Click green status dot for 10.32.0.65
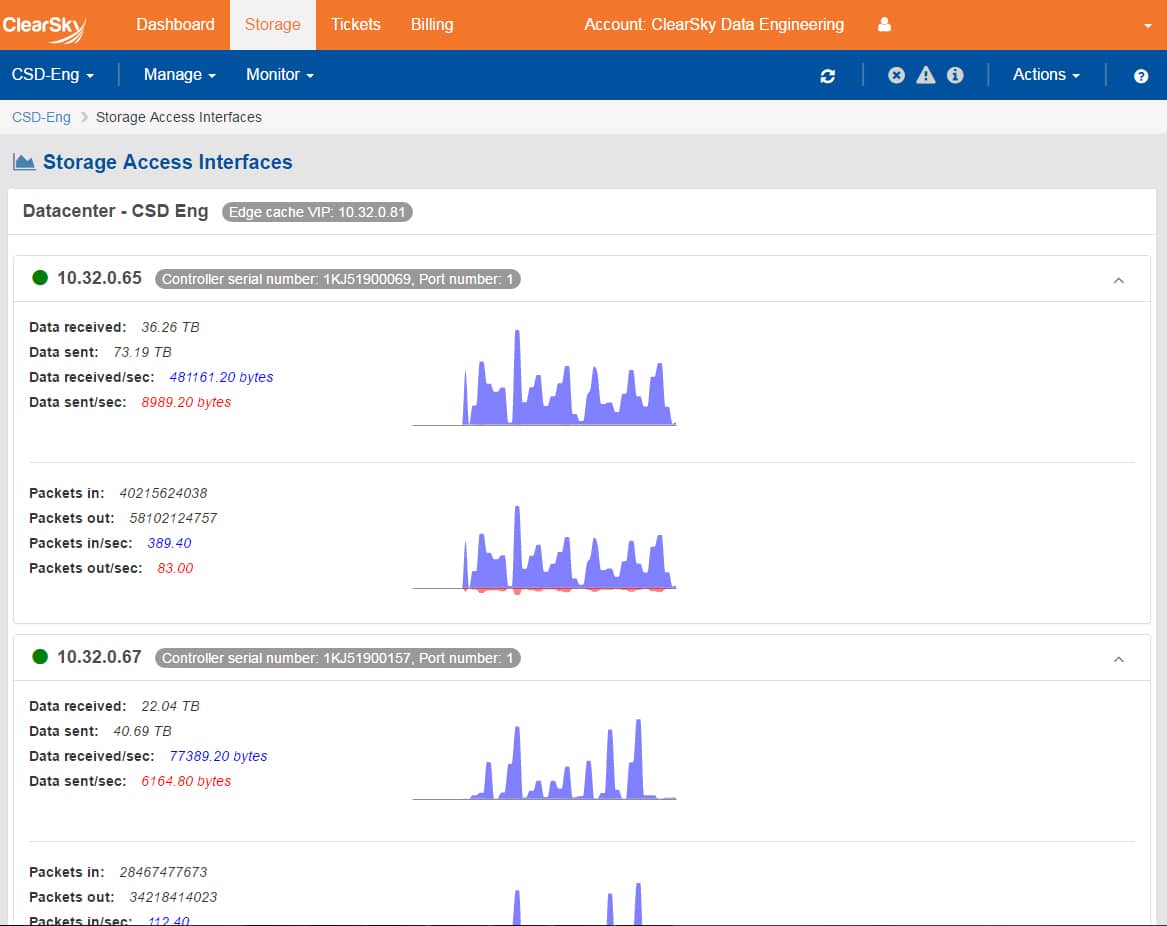Viewport: 1167px width, 926px height. click(x=40, y=278)
